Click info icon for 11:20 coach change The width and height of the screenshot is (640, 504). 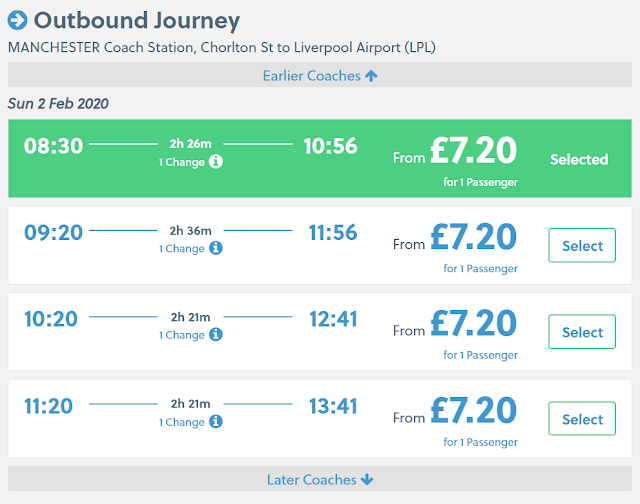click(x=216, y=422)
